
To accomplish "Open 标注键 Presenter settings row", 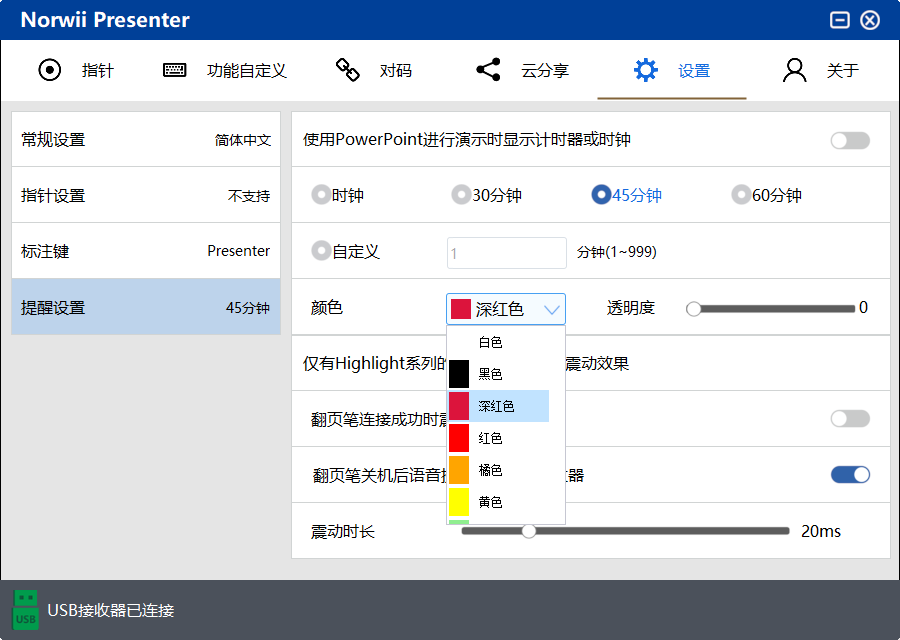I will pos(146,251).
